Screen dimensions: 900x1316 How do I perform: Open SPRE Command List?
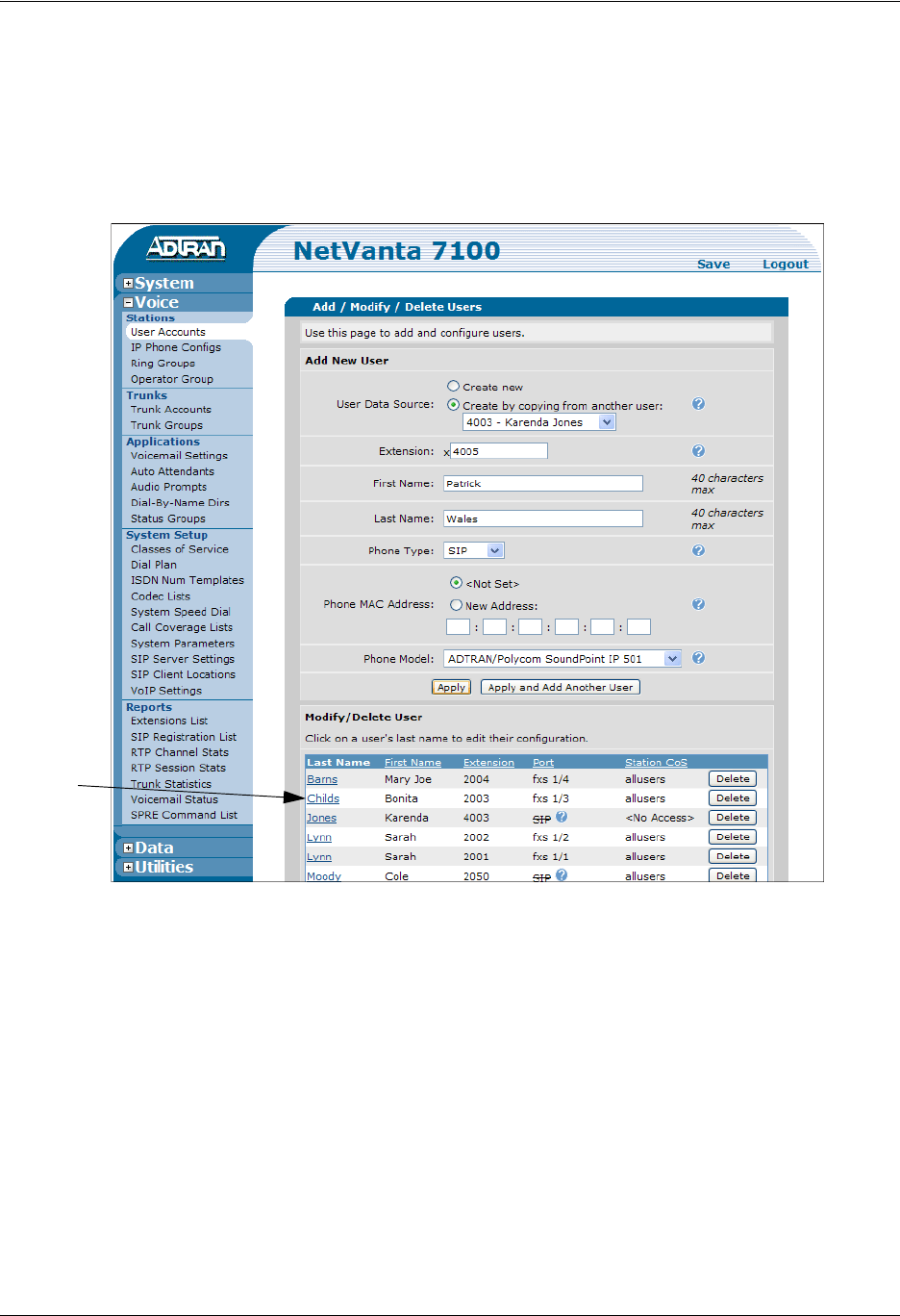pyautogui.click(x=185, y=815)
